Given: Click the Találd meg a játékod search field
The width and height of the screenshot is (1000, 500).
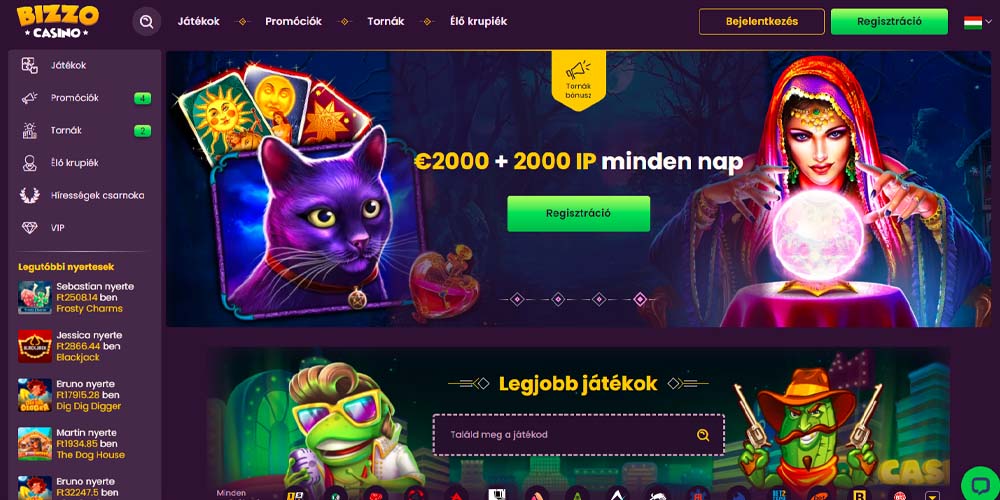Looking at the screenshot, I should [578, 435].
